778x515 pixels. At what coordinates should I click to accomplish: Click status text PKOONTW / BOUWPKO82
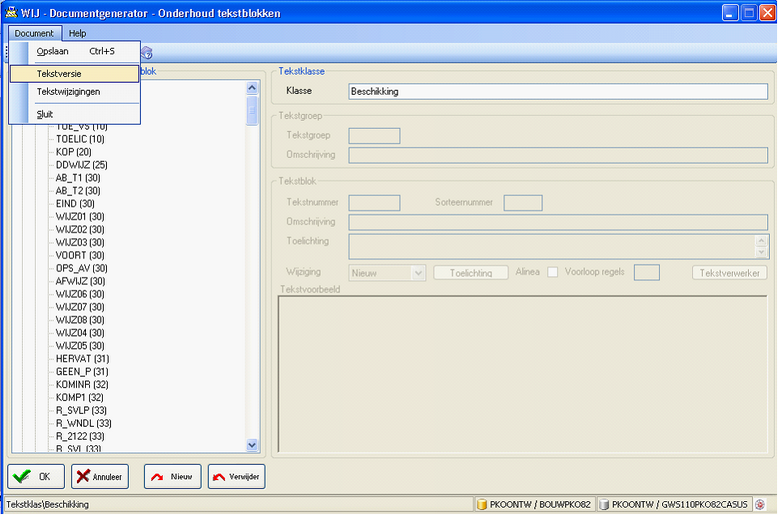click(540, 505)
